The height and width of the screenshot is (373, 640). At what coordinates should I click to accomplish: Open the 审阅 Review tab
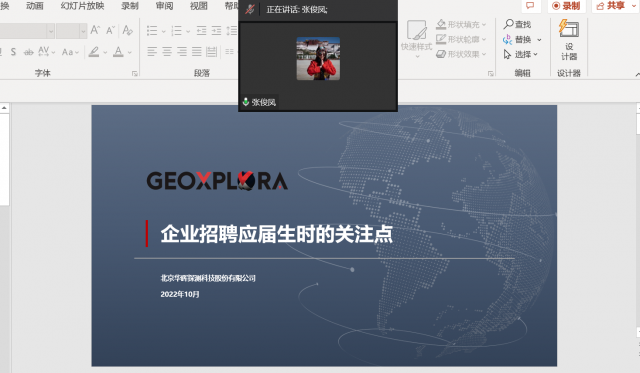164,6
